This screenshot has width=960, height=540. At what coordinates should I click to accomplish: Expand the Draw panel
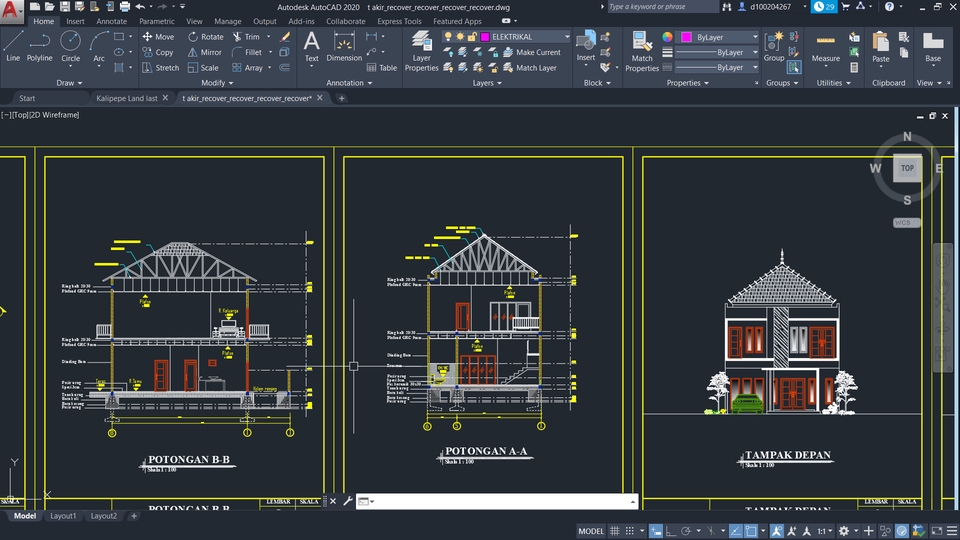pos(69,83)
